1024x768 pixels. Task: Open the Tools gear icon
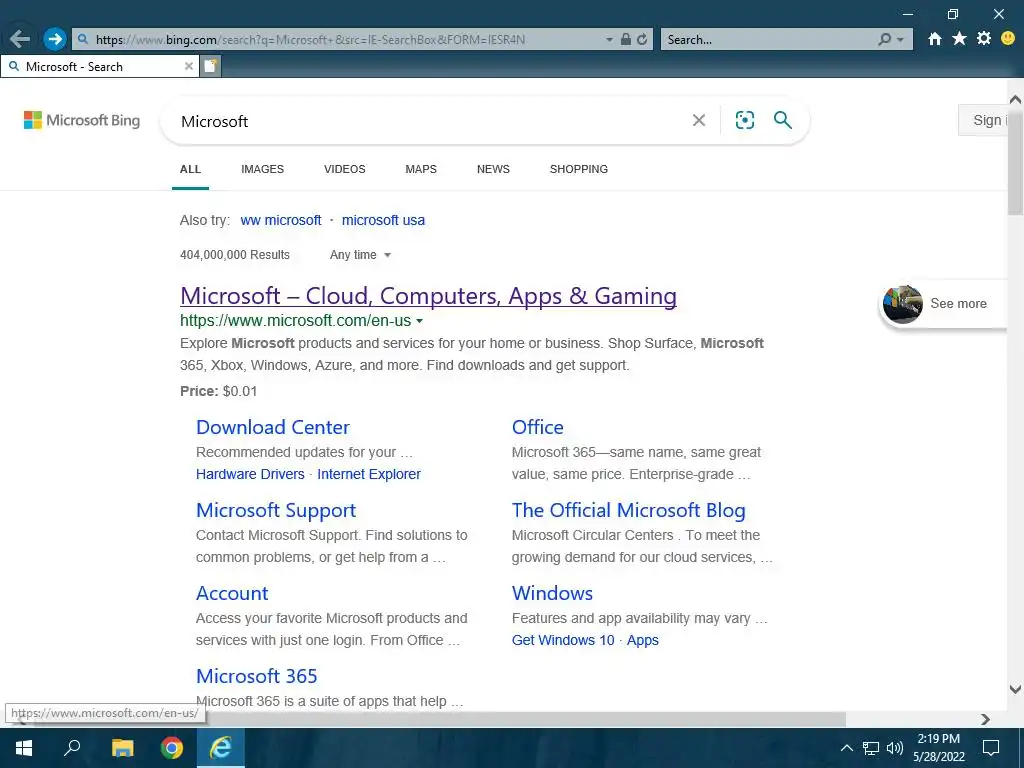[x=984, y=39]
